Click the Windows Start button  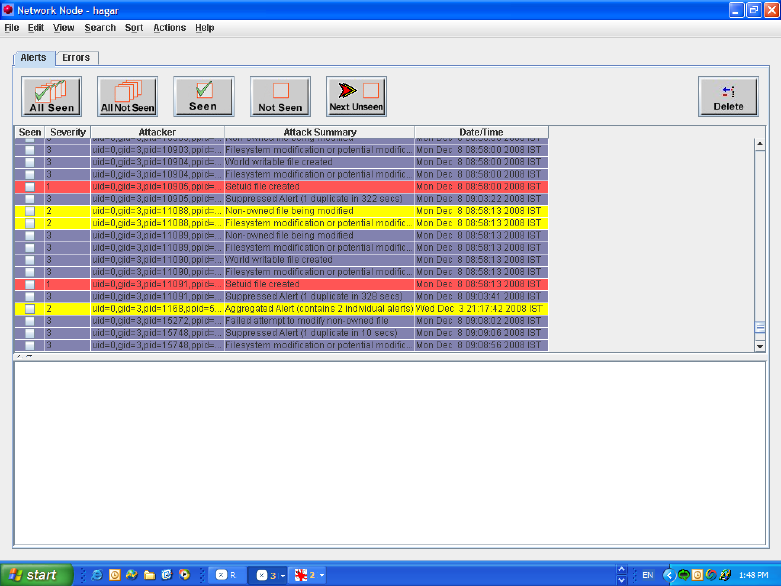click(36, 575)
